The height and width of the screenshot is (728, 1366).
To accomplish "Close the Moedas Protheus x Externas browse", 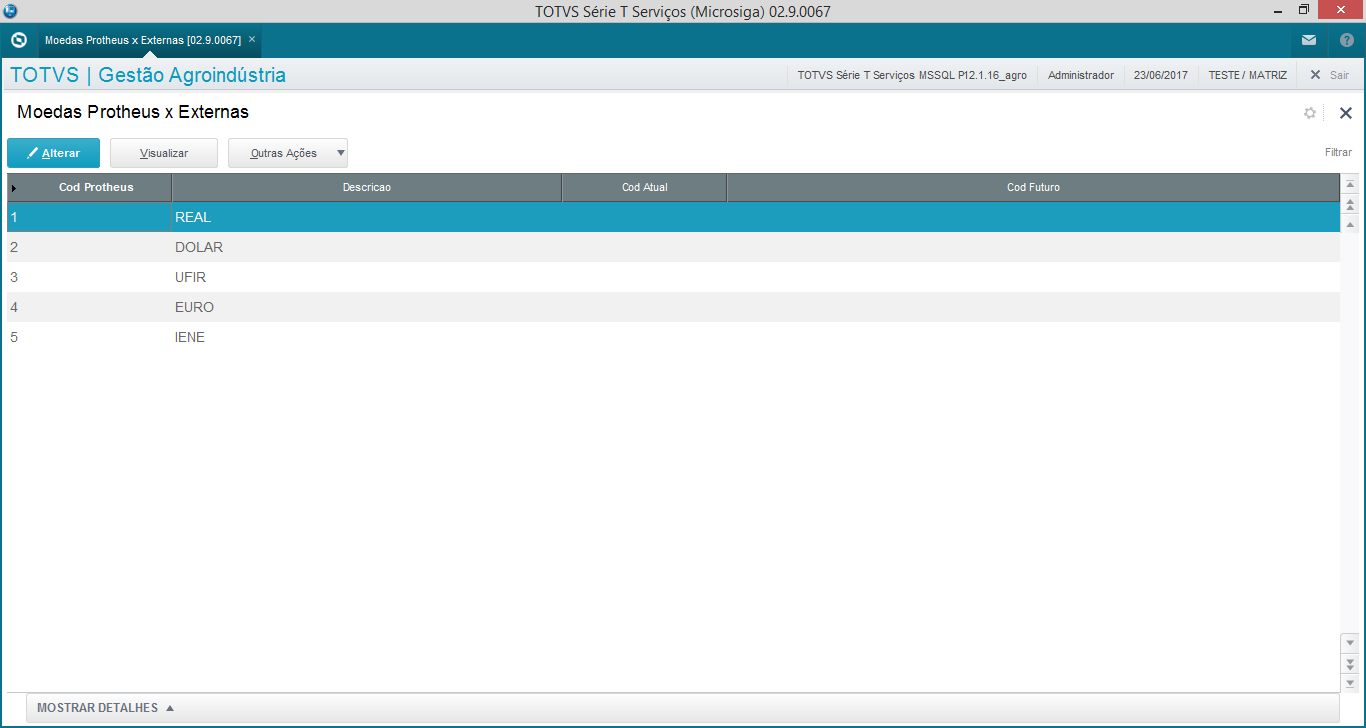I will [1346, 113].
